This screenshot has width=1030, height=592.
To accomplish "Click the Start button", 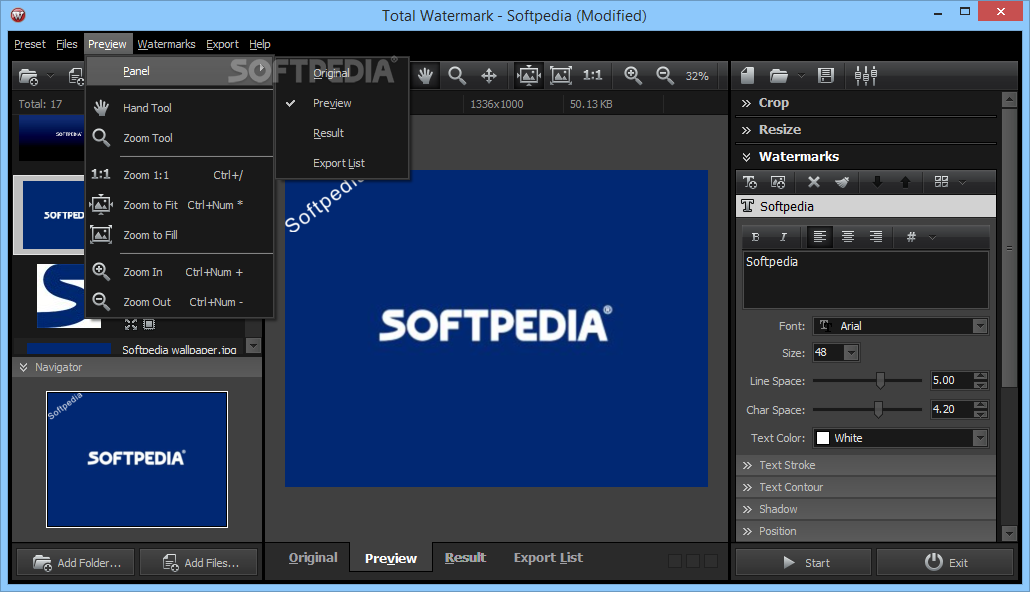I will pyautogui.click(x=803, y=562).
